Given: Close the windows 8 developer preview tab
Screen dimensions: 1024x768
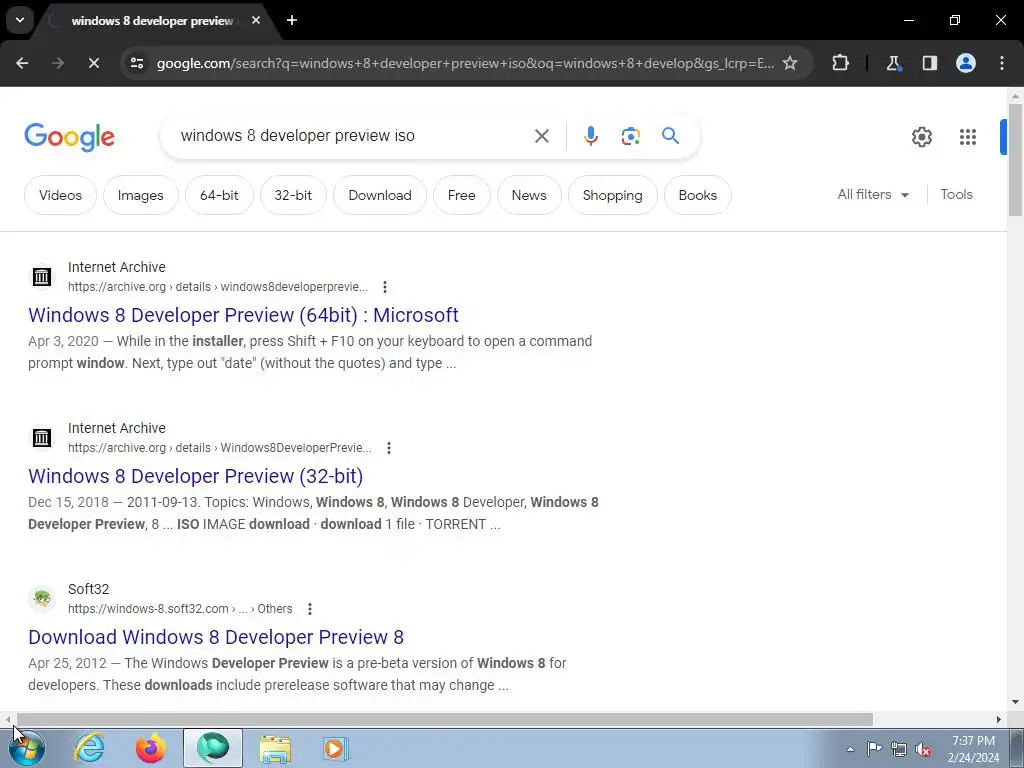Looking at the screenshot, I should pos(256,20).
